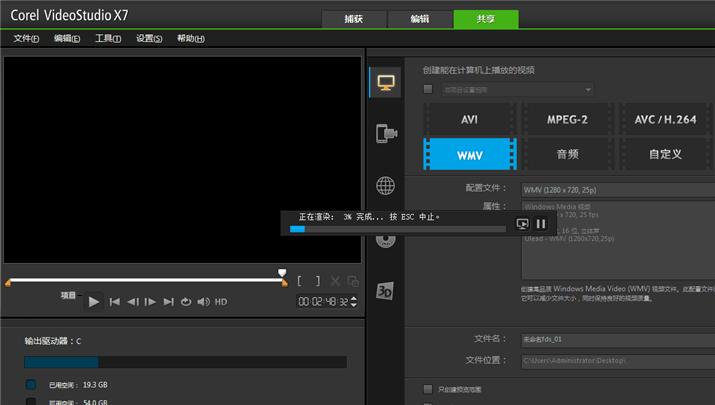Step to the next frame

point(150,302)
